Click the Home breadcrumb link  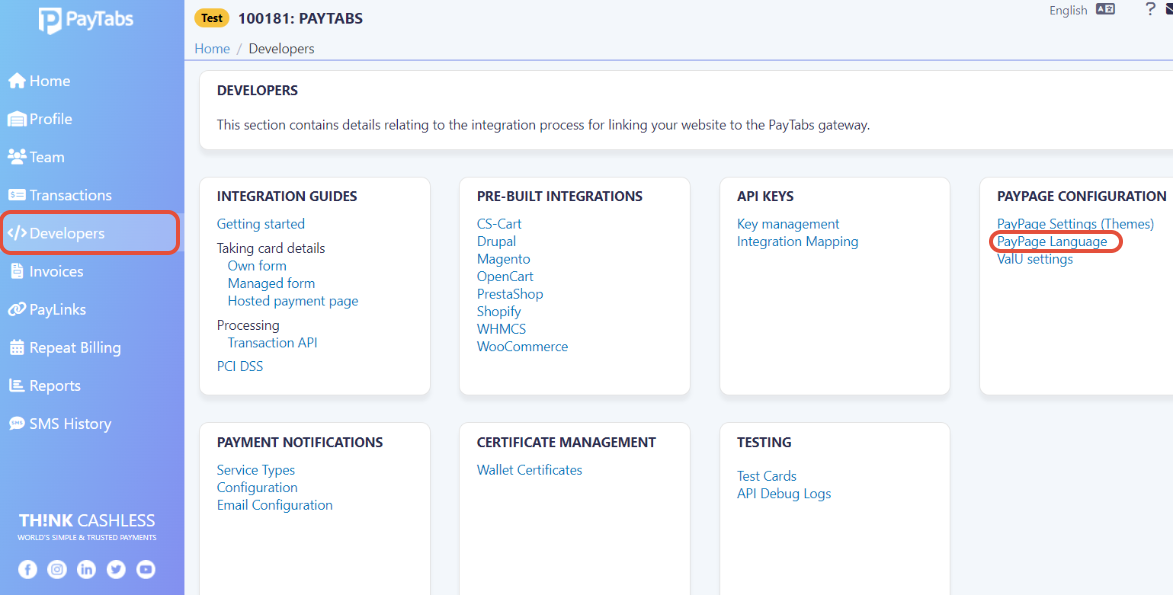click(212, 49)
